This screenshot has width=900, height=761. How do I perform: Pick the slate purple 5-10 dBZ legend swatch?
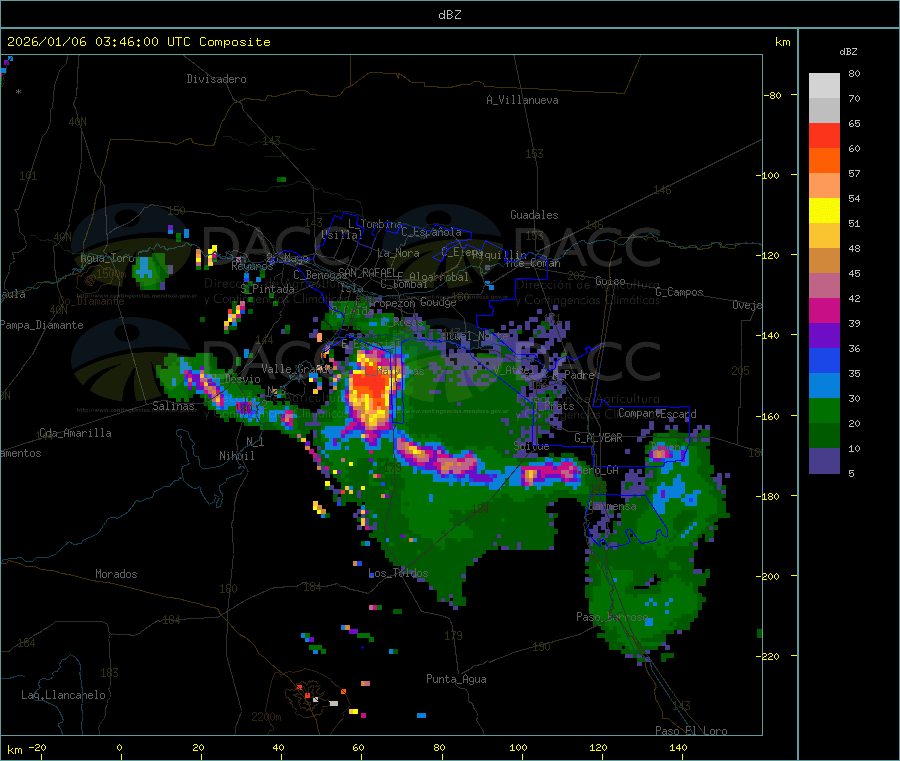(x=824, y=461)
